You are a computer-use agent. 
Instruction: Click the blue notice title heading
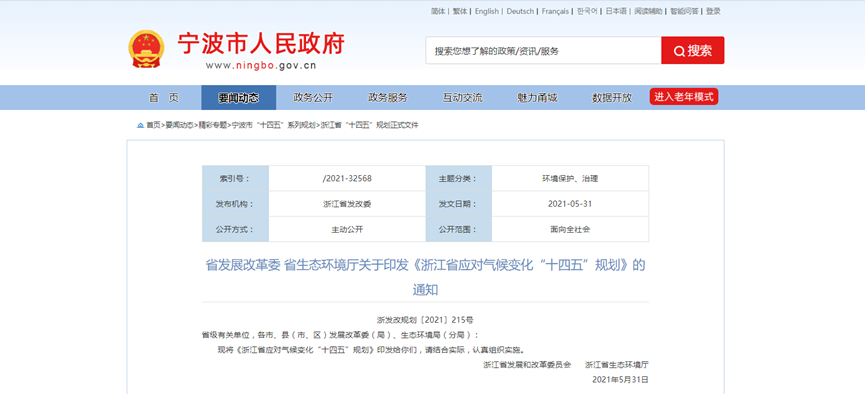(425, 277)
